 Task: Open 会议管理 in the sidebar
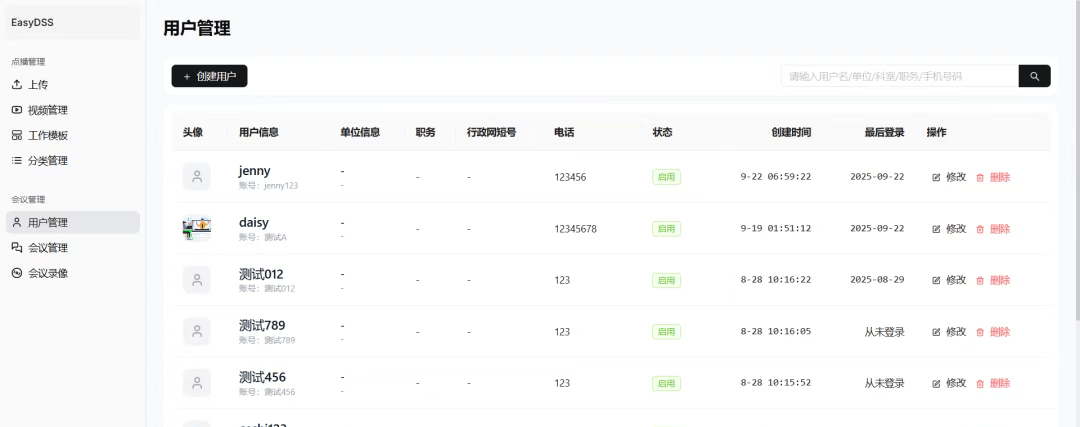pos(47,248)
